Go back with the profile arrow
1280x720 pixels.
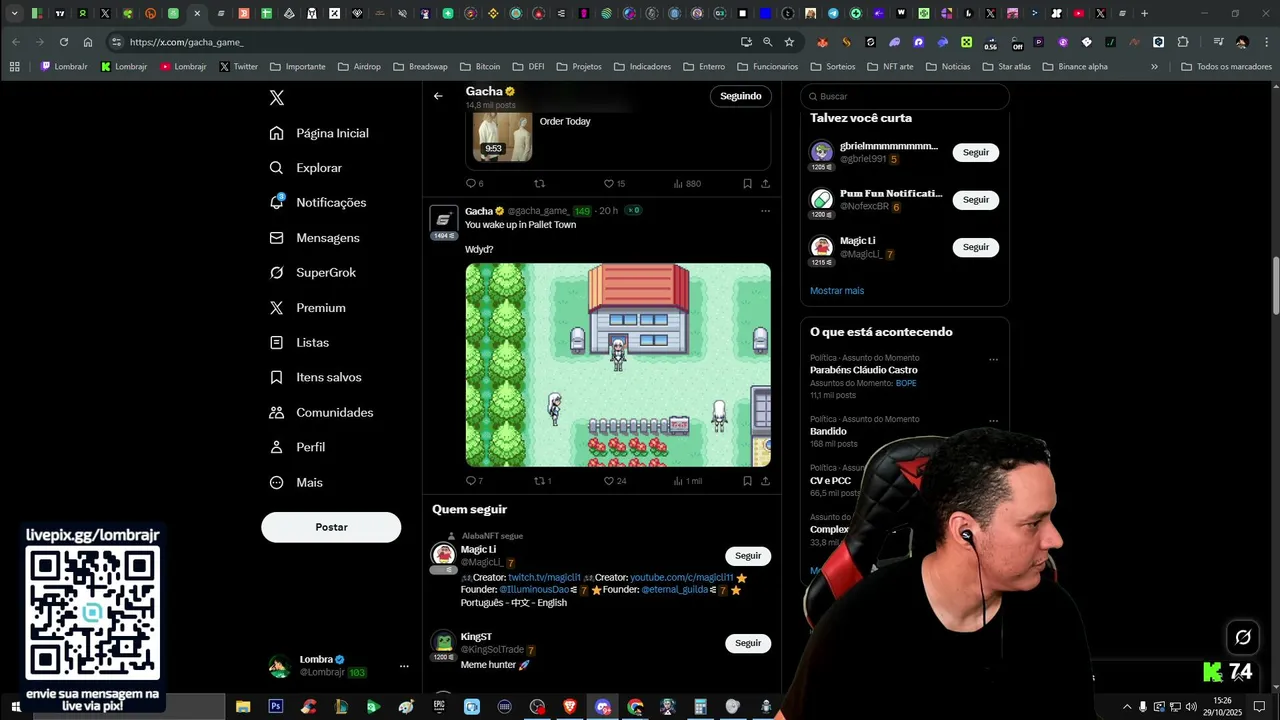[x=438, y=96]
